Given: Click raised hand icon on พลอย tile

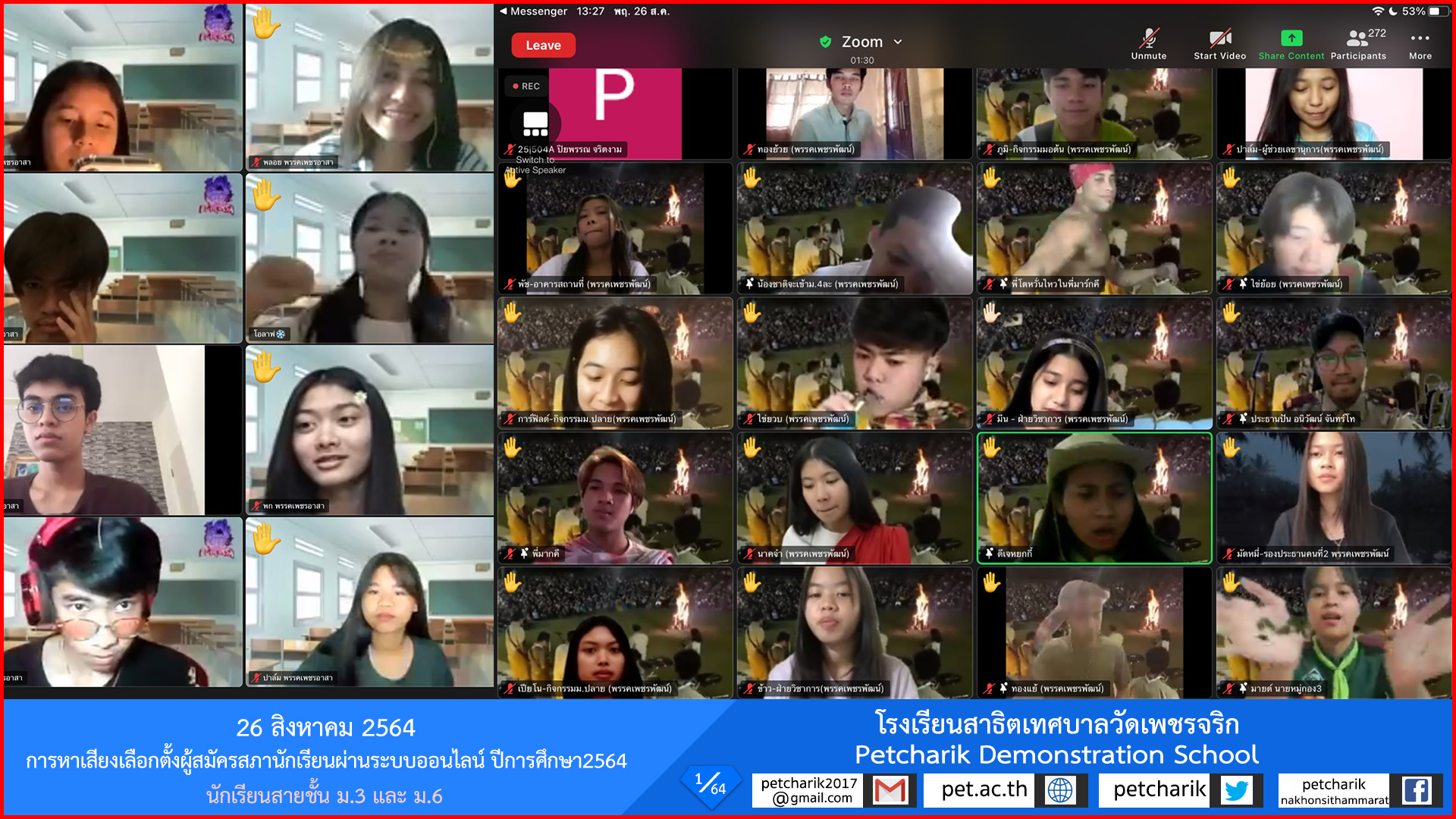Looking at the screenshot, I should 265,24.
